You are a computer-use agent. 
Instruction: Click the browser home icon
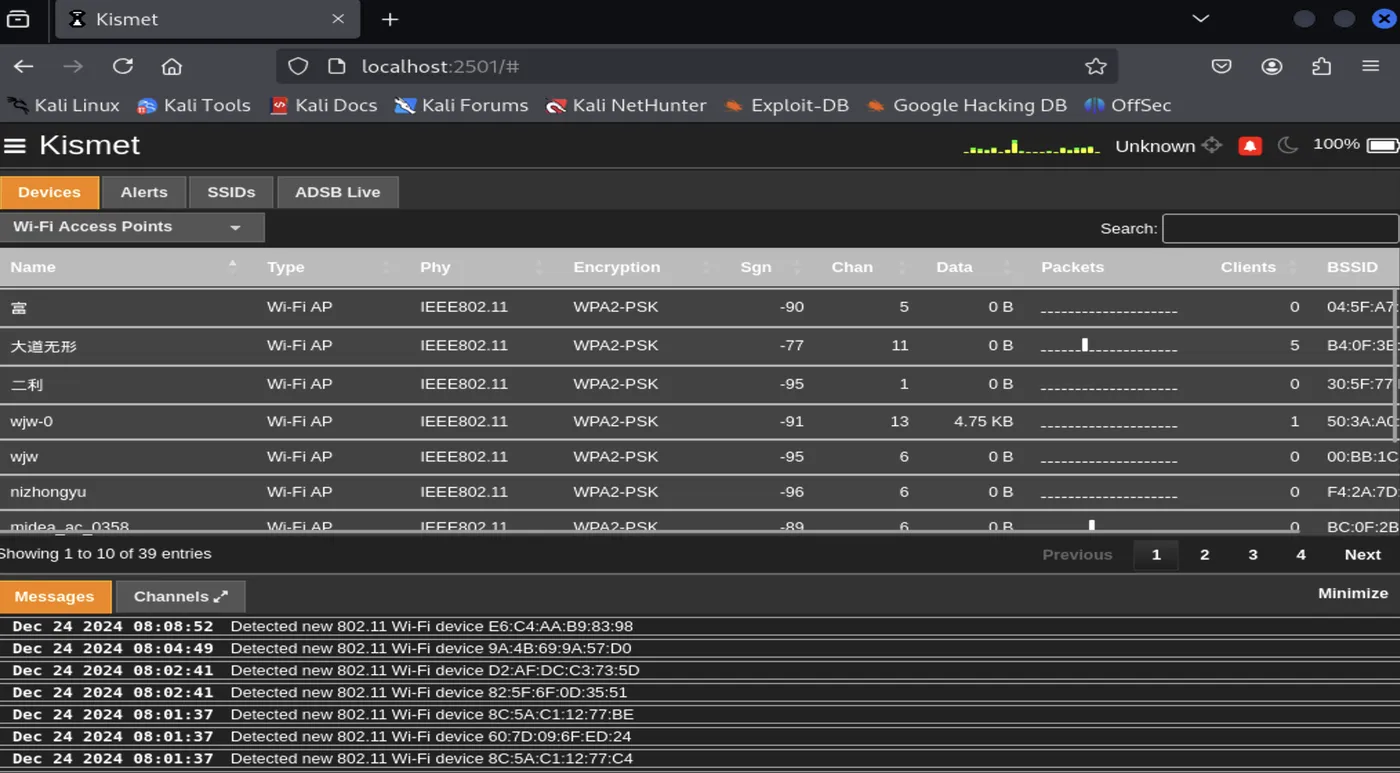tap(172, 66)
